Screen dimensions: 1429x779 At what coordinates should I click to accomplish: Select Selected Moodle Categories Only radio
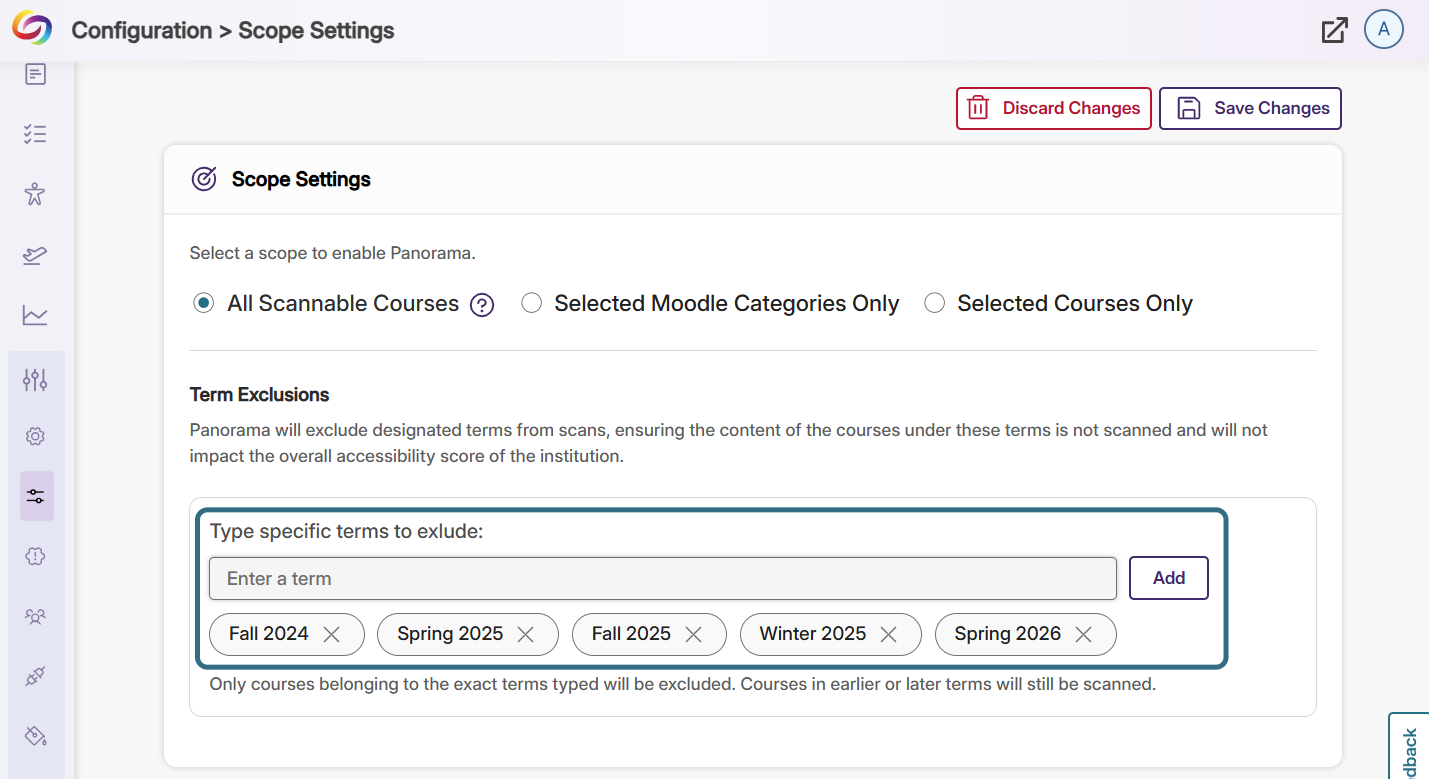pos(532,303)
